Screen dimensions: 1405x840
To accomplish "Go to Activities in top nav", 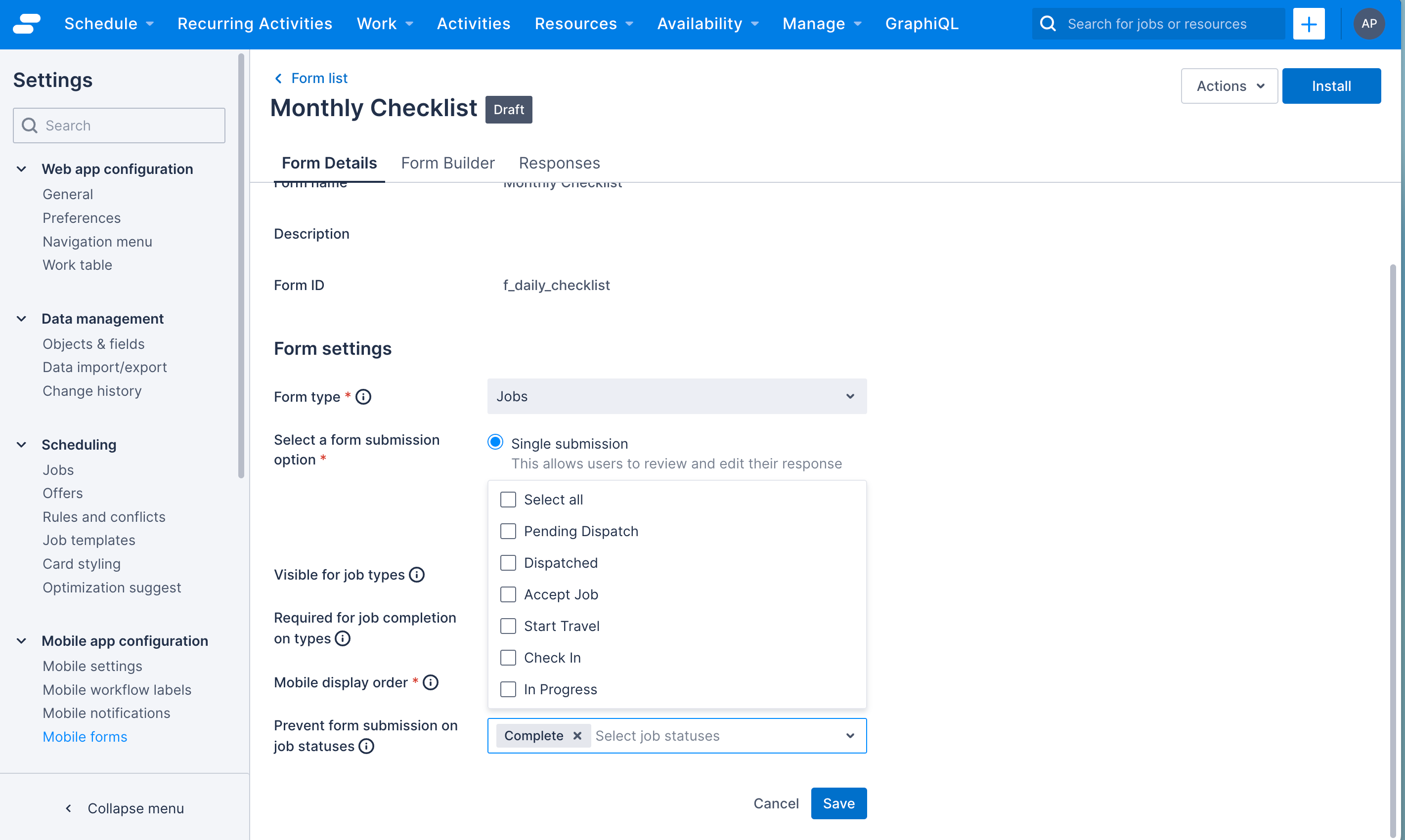I will coord(474,24).
